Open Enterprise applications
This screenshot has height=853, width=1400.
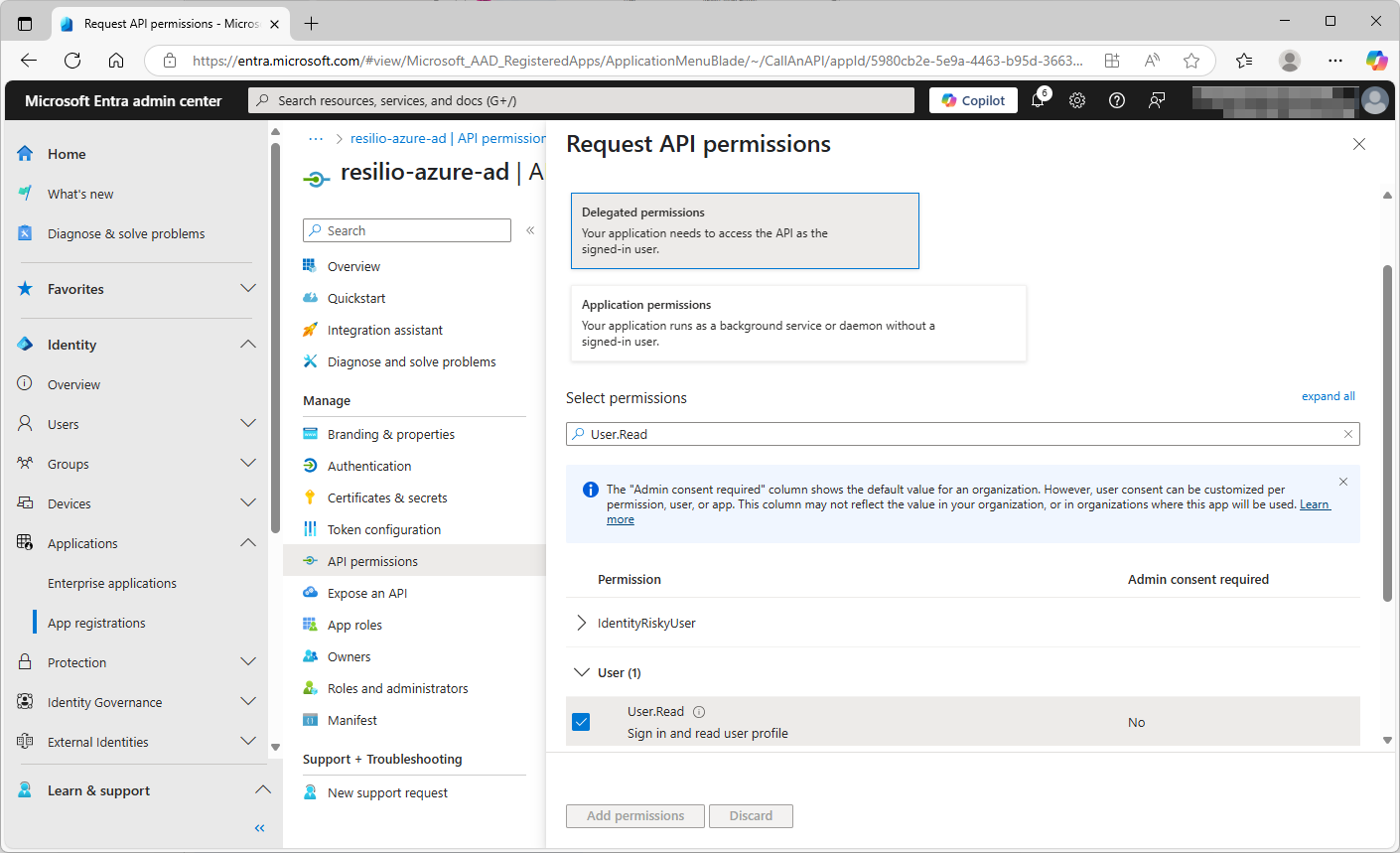click(112, 583)
